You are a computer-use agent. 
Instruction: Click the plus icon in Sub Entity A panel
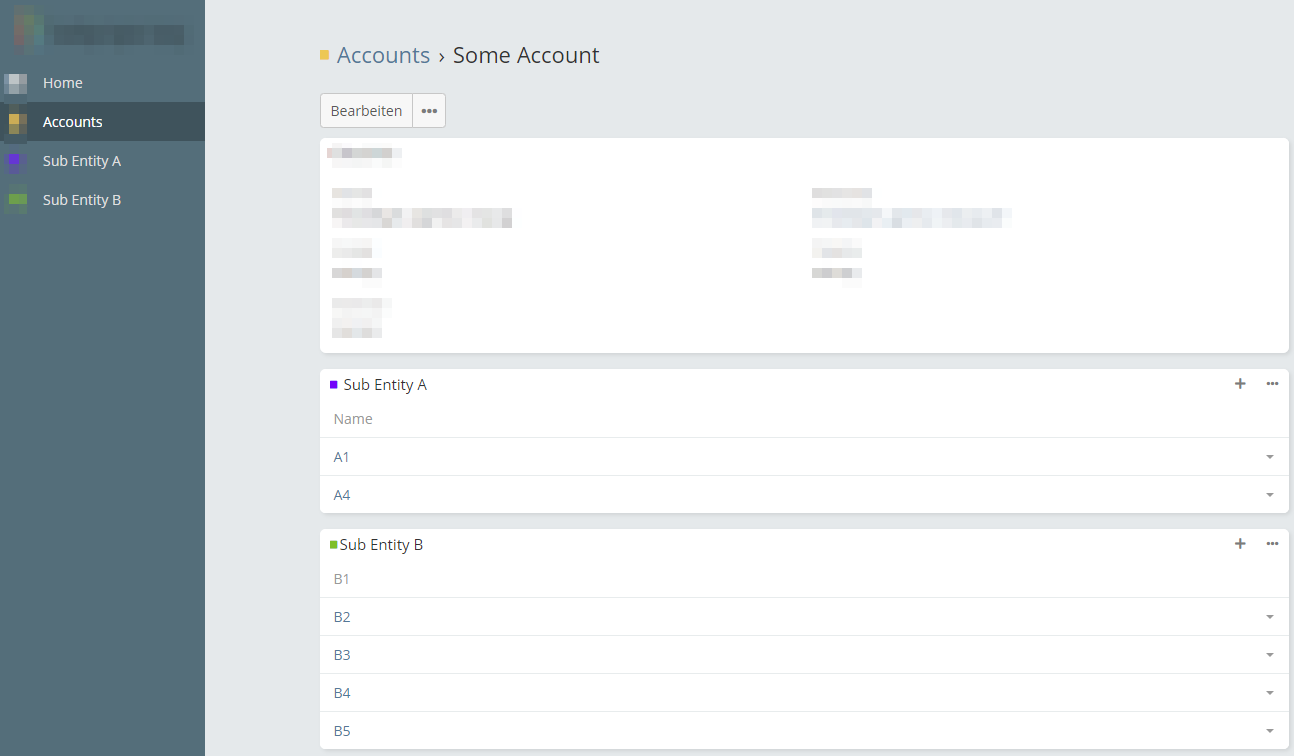click(1240, 384)
